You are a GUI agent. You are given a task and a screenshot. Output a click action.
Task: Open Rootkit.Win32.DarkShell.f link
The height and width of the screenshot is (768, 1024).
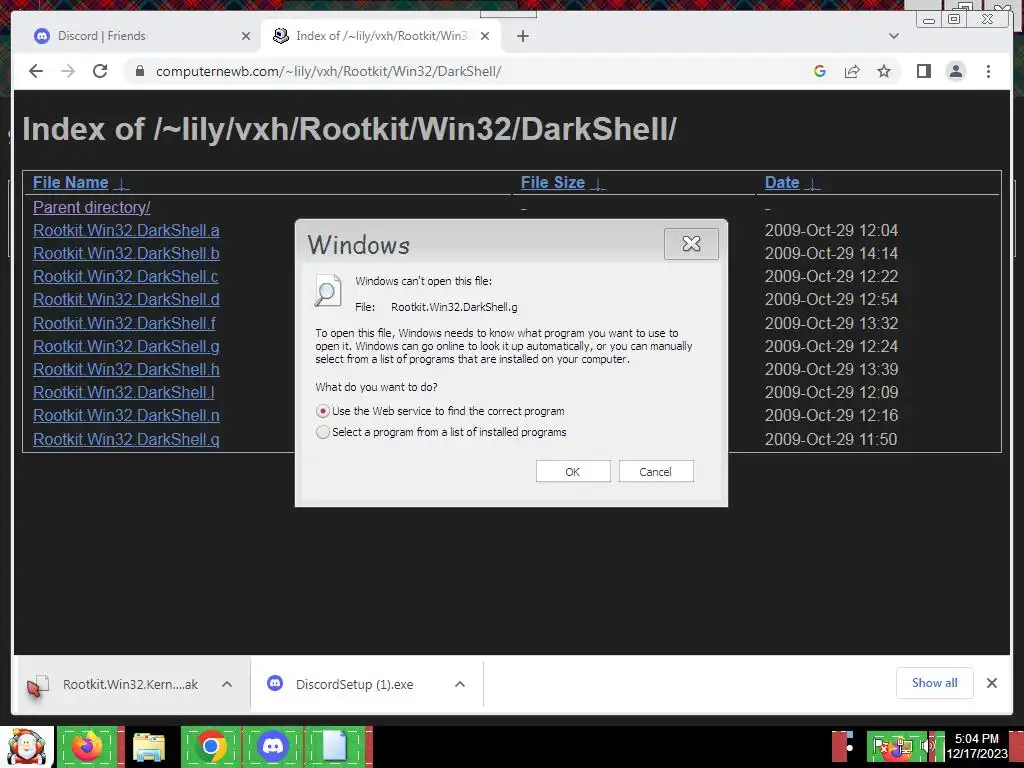click(124, 323)
